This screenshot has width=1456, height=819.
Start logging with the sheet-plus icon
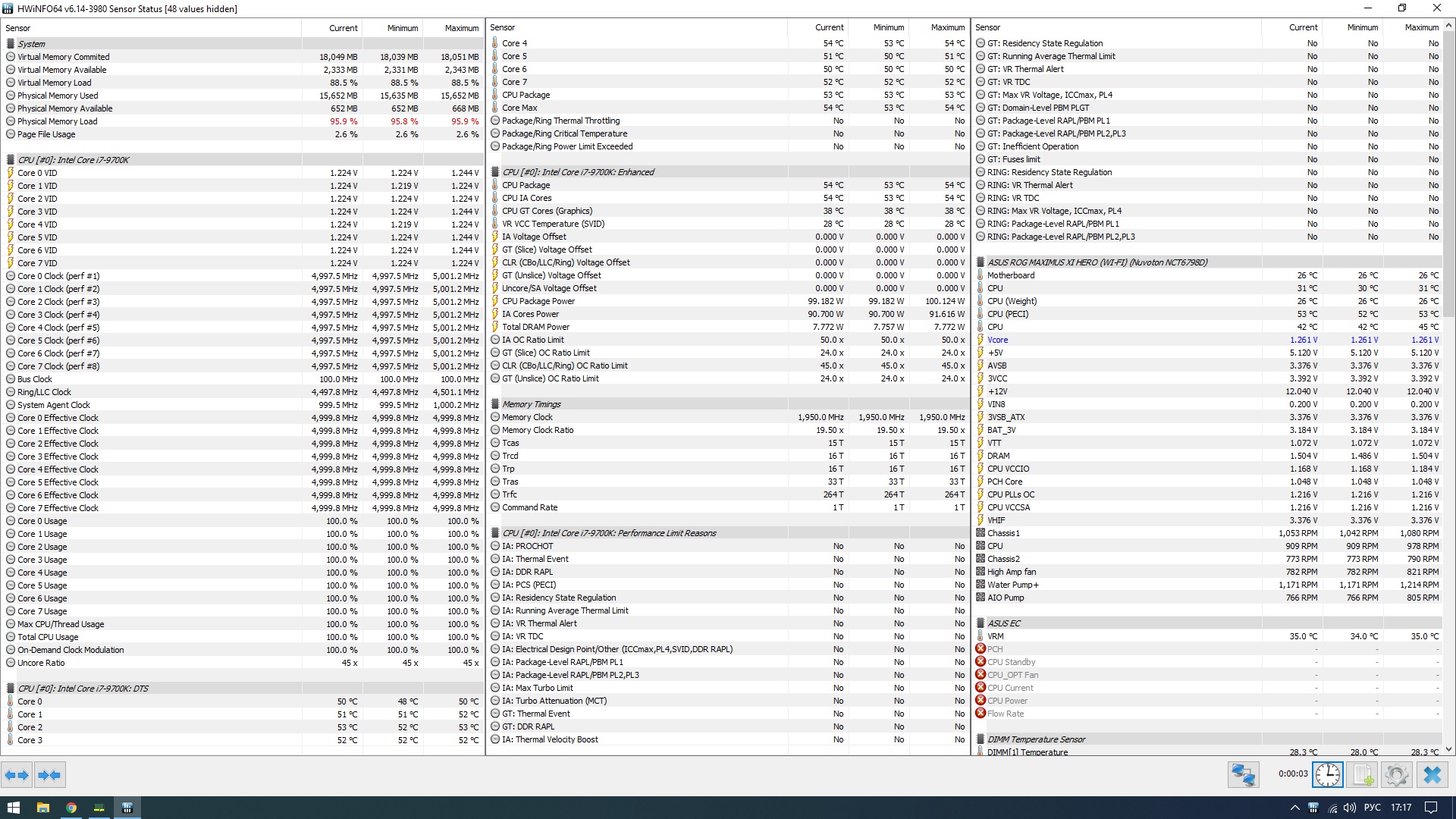pos(1362,775)
